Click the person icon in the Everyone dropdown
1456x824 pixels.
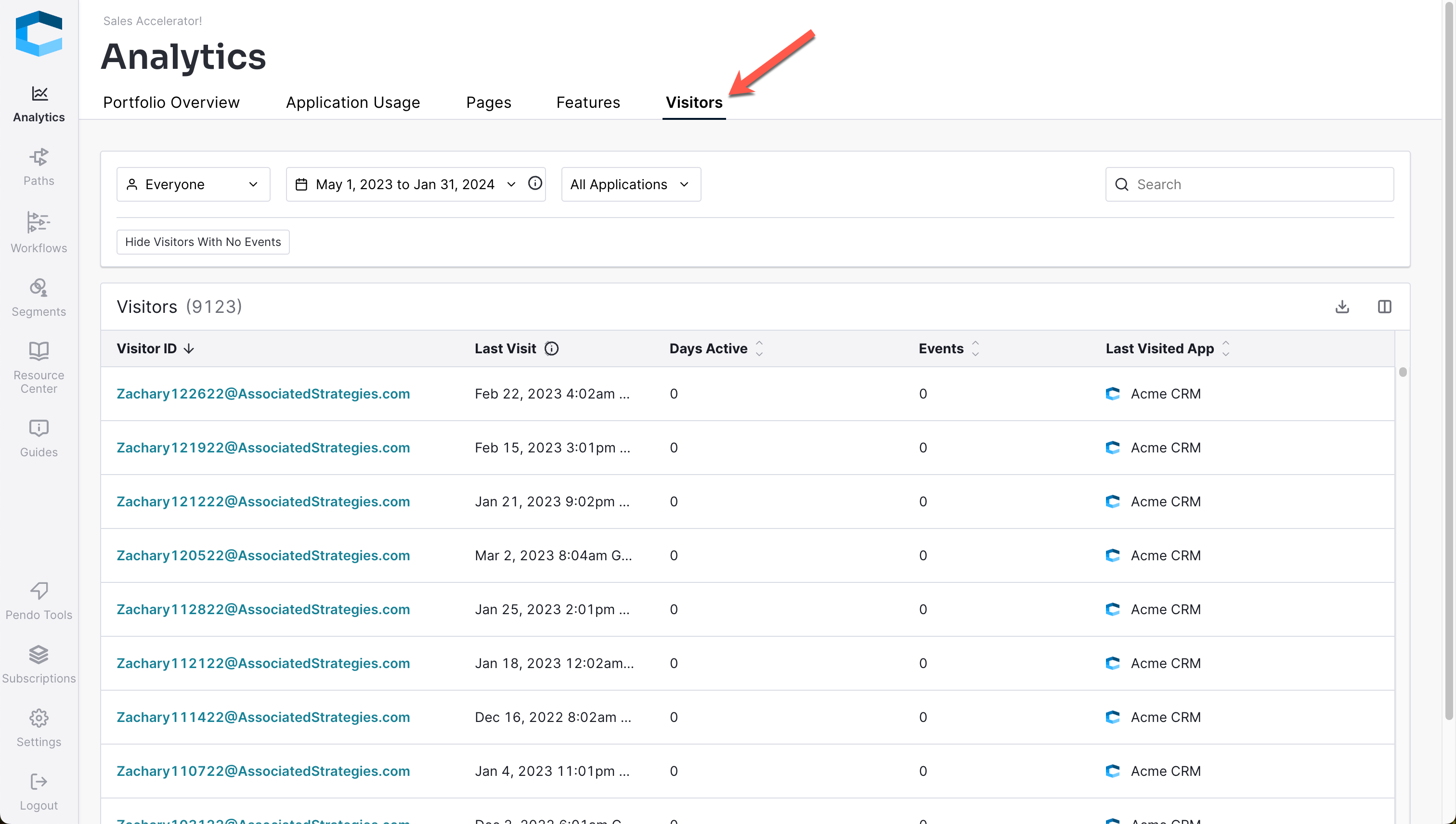pyautogui.click(x=132, y=184)
